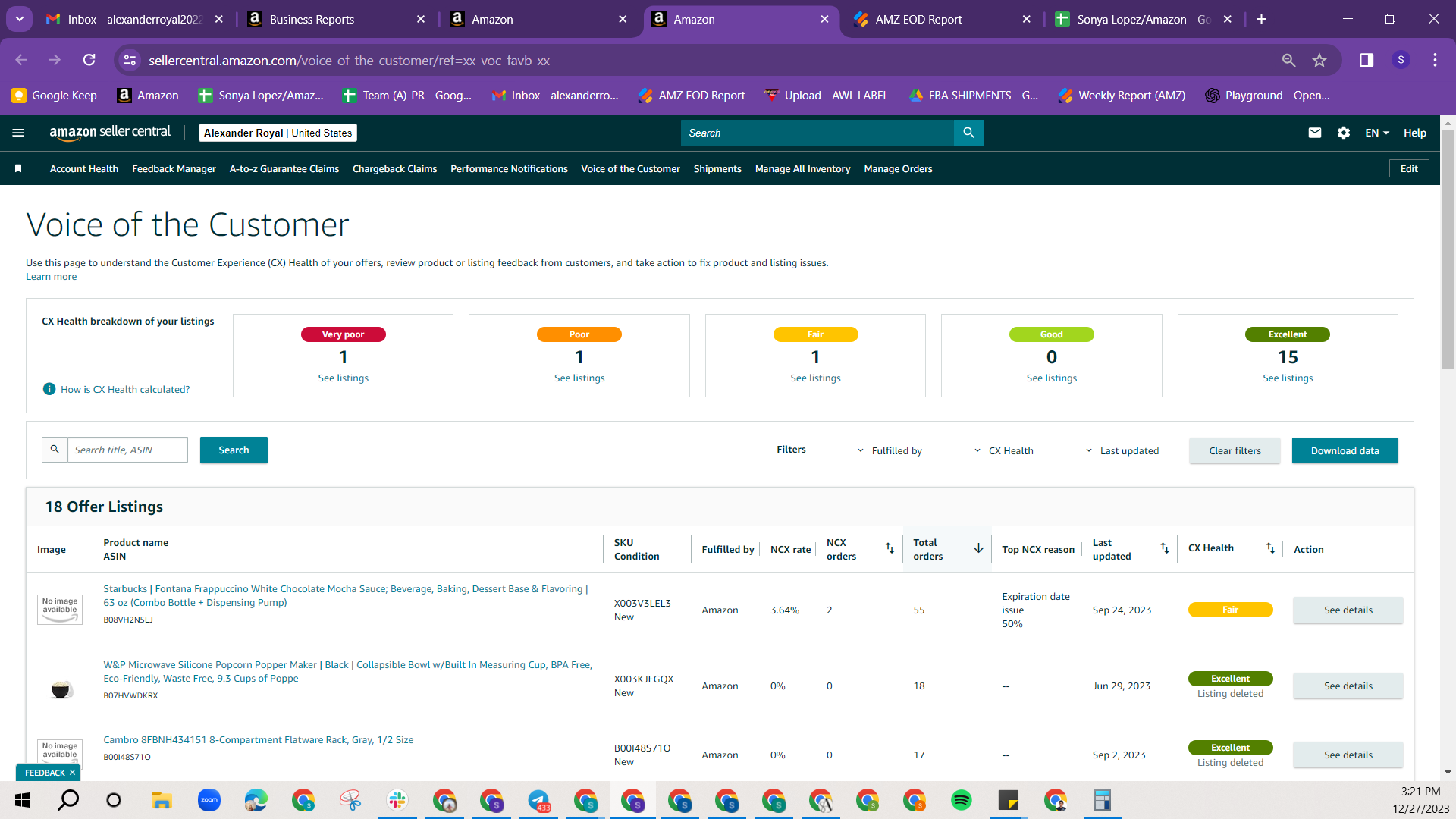This screenshot has width=1456, height=819.
Task: Open the Google Keep bookmark
Action: [x=55, y=96]
